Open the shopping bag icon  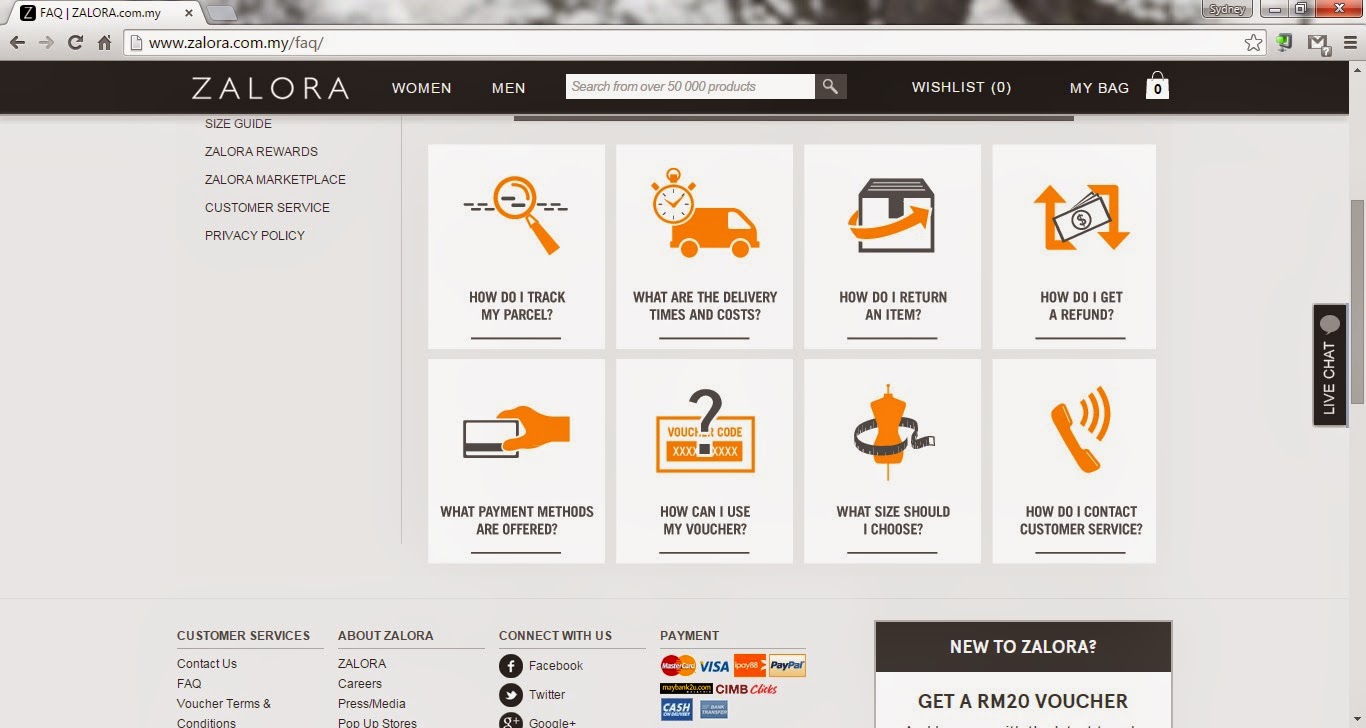point(1157,86)
